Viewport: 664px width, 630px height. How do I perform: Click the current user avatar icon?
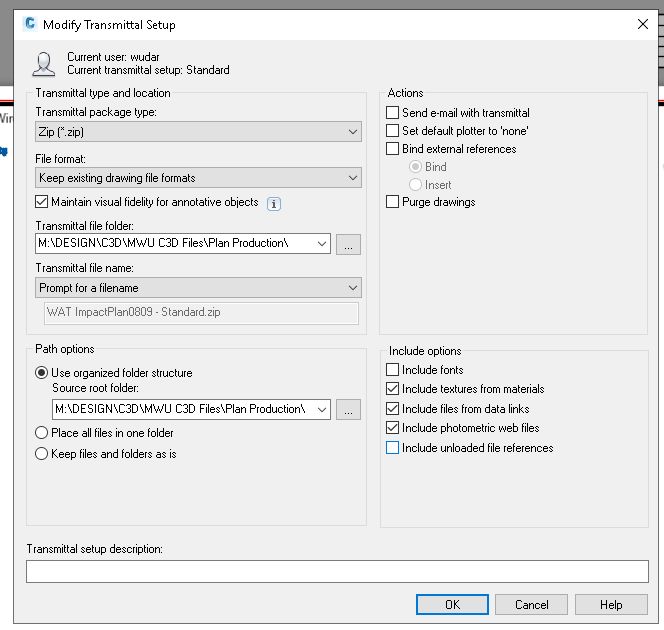point(44,64)
